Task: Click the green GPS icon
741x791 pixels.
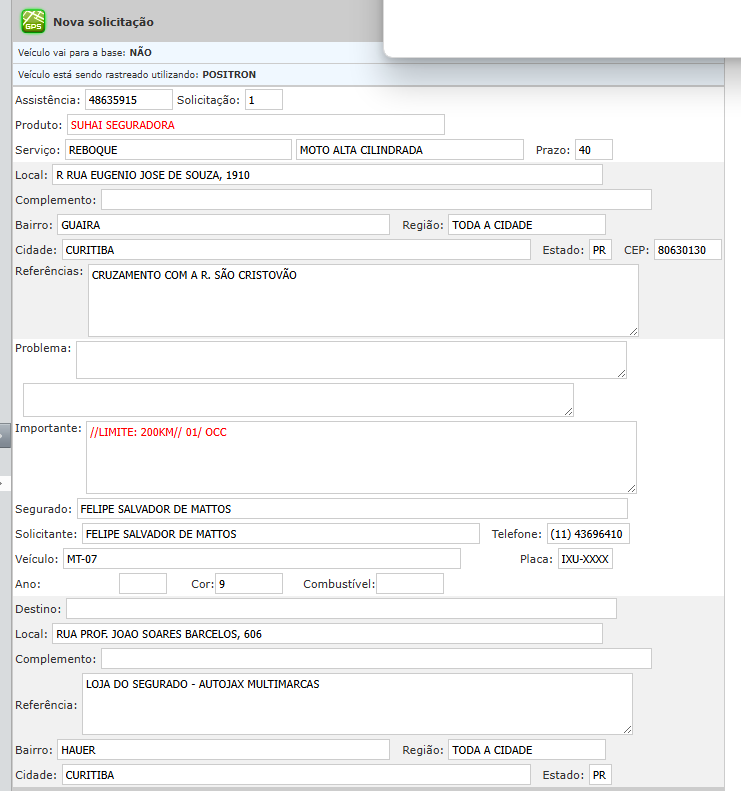Action: (34, 21)
